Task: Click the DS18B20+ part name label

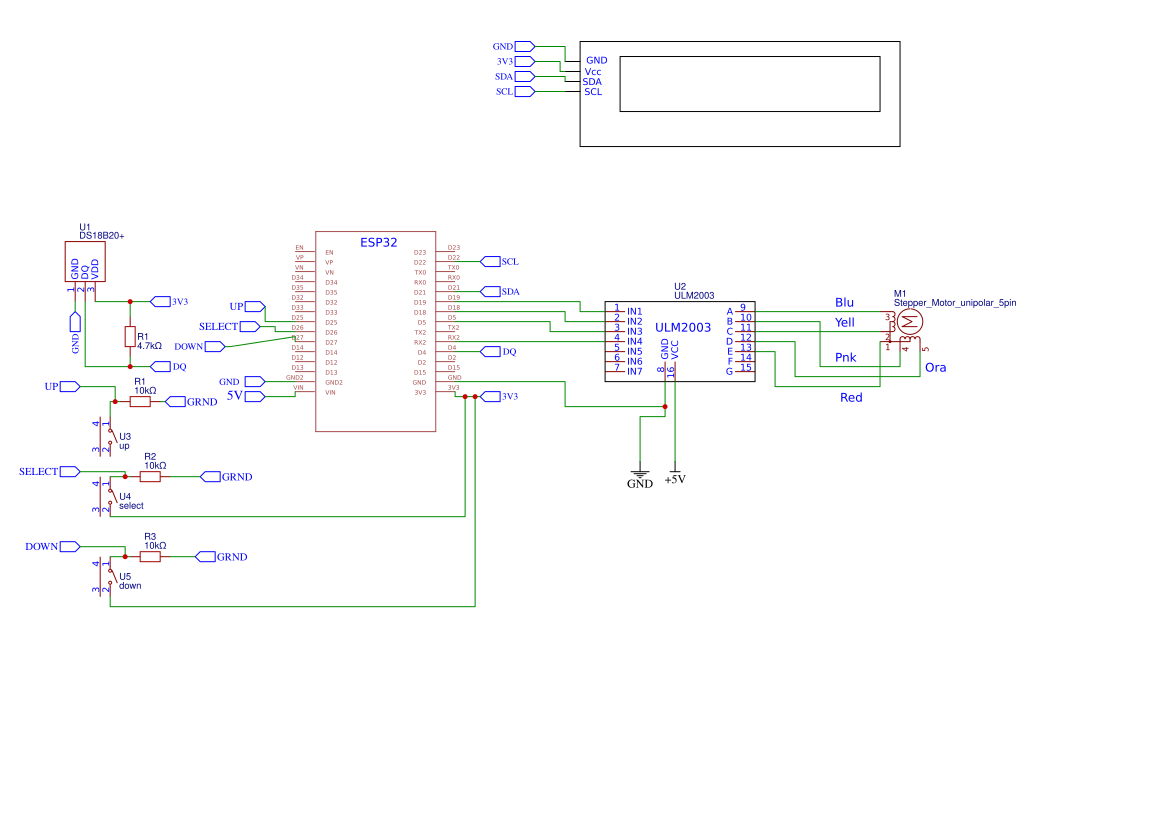Action: [101, 236]
